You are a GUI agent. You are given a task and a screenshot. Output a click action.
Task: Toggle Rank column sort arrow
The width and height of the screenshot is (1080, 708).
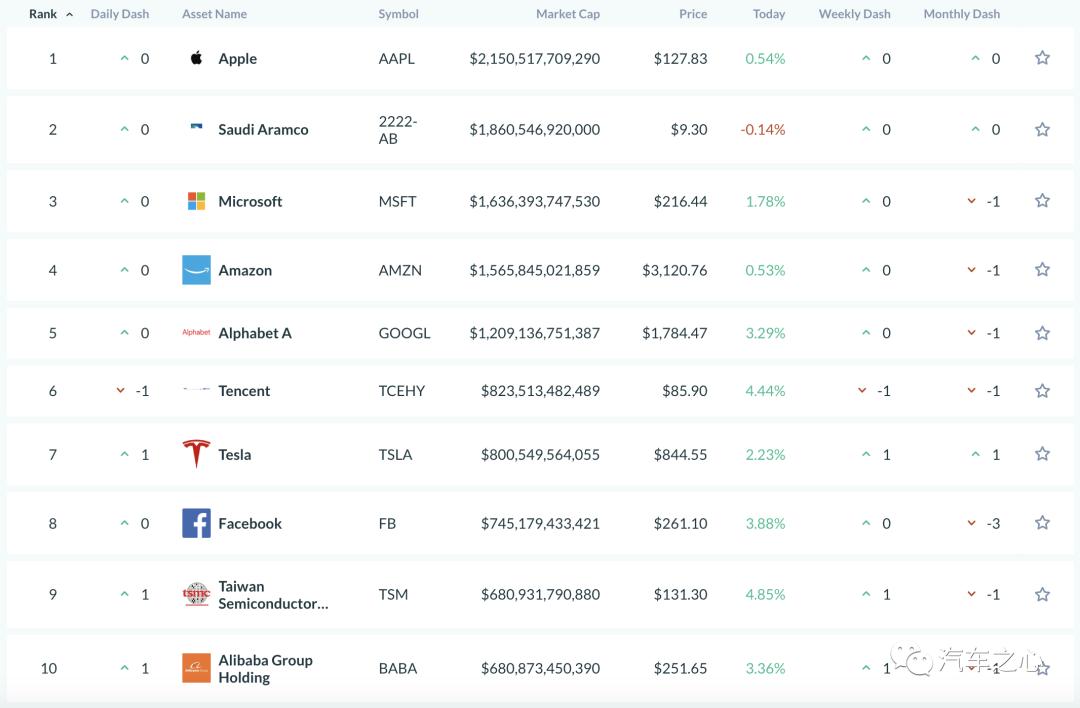coord(69,15)
